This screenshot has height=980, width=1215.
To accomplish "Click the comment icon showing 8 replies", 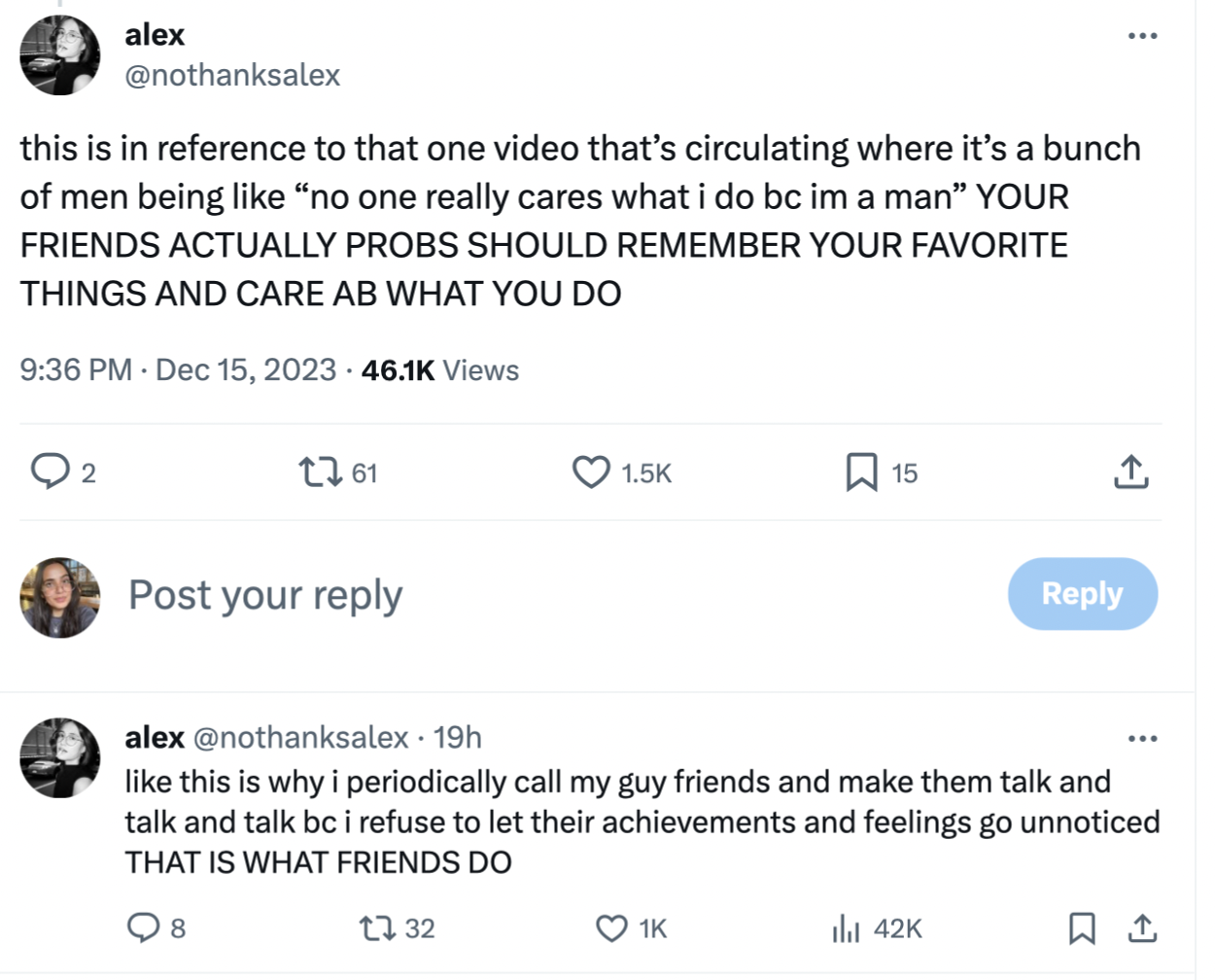I will point(143,927).
